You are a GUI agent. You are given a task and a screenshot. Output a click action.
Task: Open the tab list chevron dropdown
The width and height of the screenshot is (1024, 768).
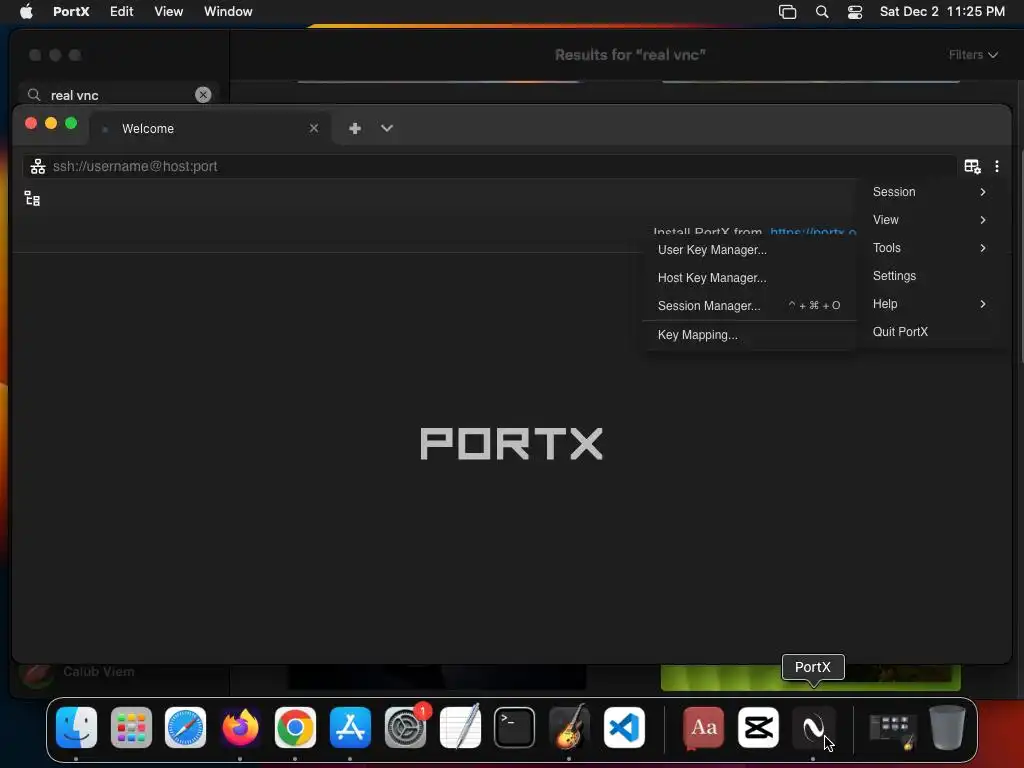[387, 128]
